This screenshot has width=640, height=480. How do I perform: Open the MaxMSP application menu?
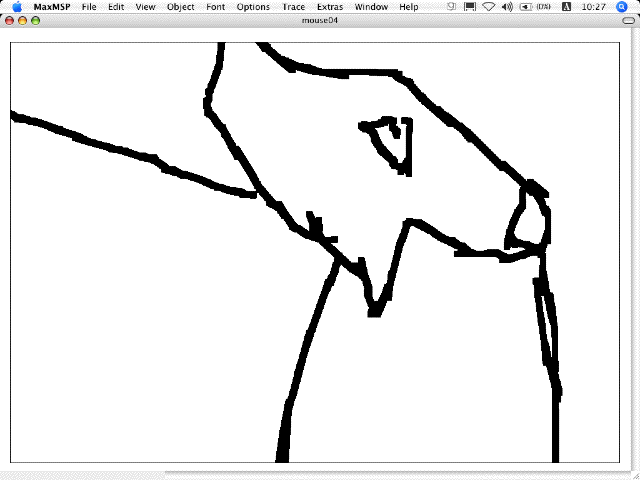pyautogui.click(x=52, y=7)
